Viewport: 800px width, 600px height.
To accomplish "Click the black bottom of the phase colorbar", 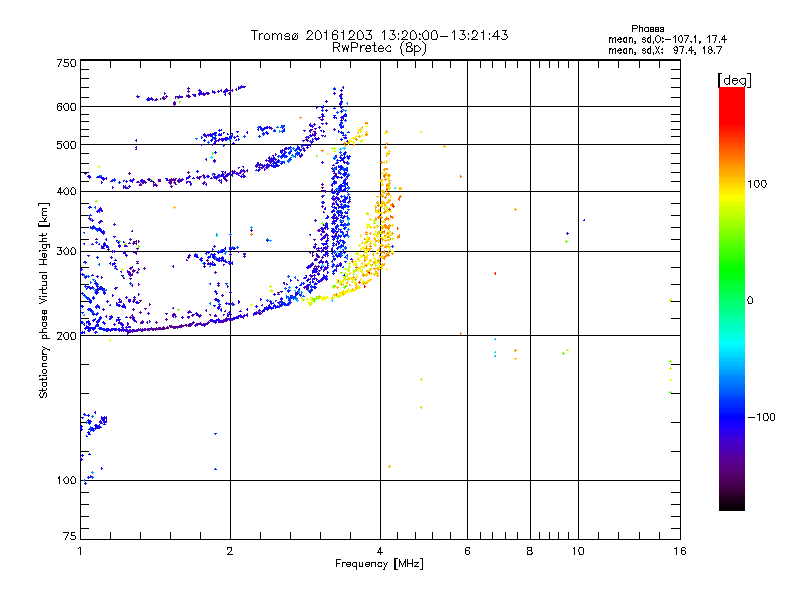I will pos(732,503).
